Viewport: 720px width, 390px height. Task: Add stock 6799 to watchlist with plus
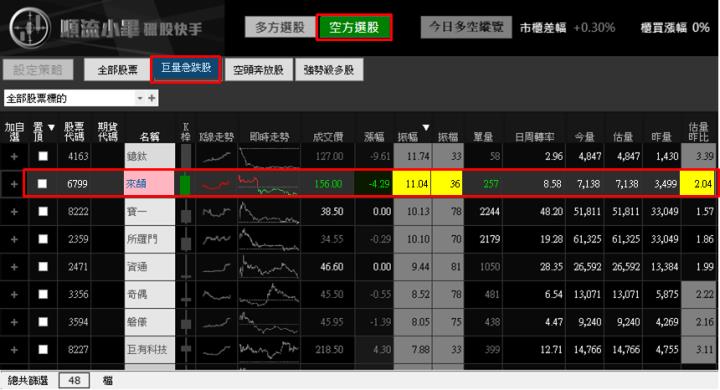click(x=14, y=184)
